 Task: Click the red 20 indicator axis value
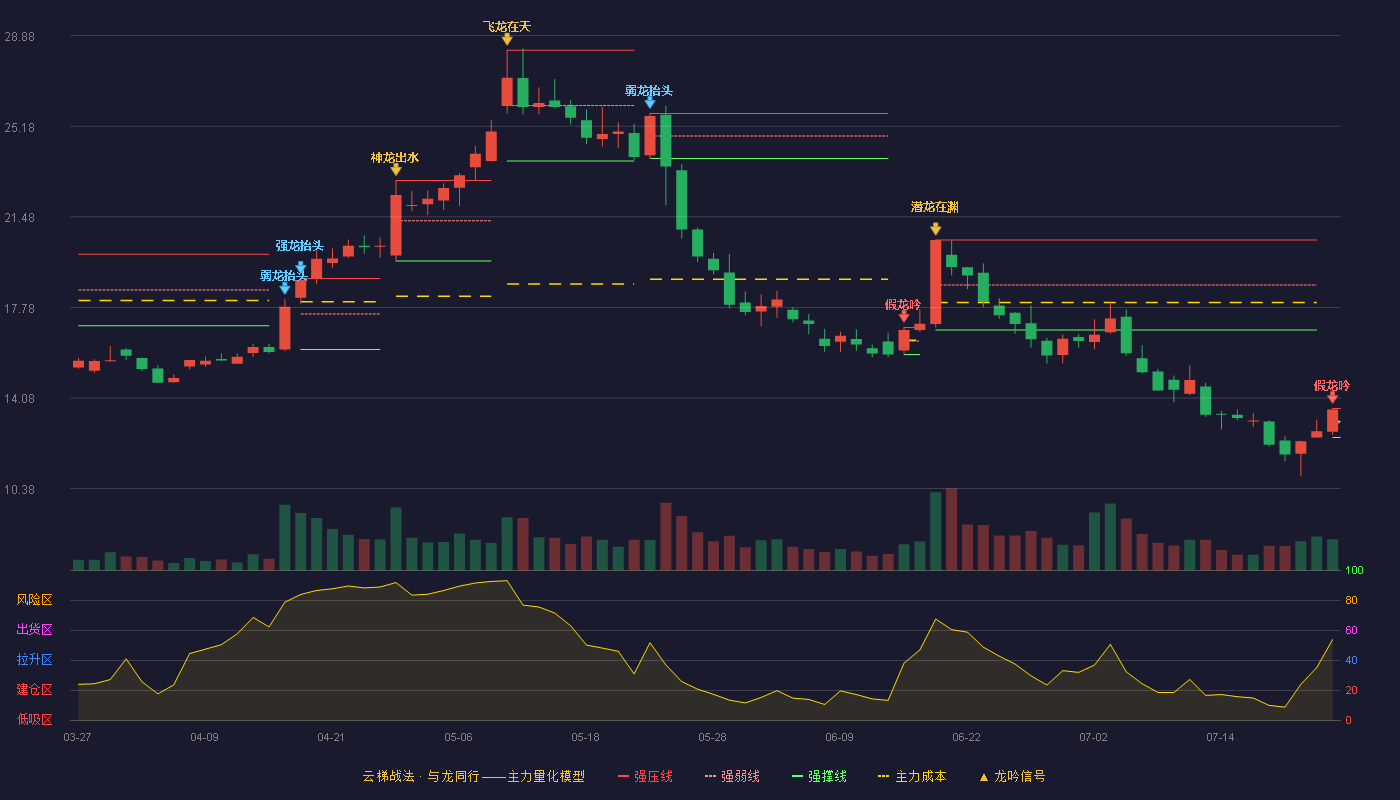coord(1351,690)
